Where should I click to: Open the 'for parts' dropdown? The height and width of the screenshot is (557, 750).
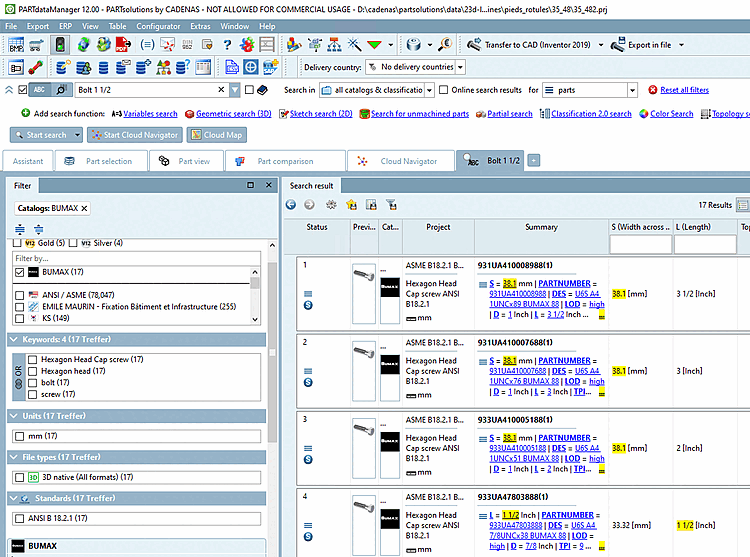[x=632, y=90]
